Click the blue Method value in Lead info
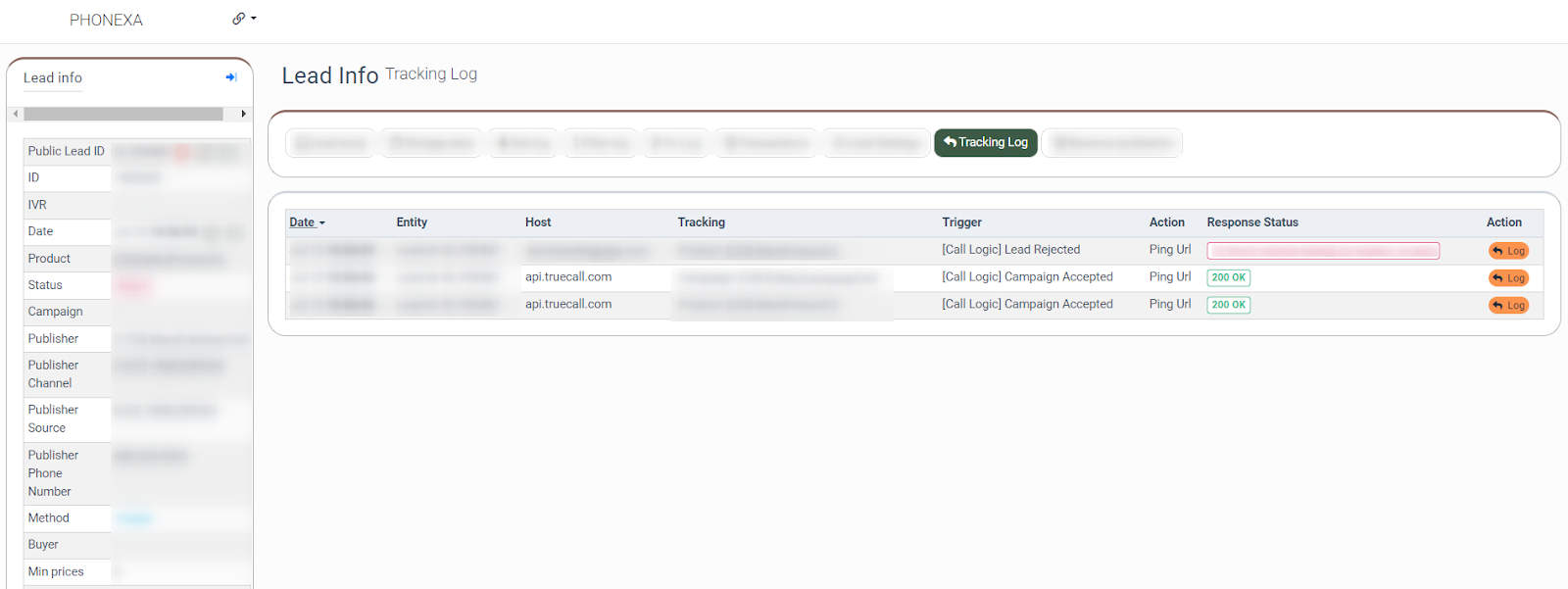 (134, 518)
